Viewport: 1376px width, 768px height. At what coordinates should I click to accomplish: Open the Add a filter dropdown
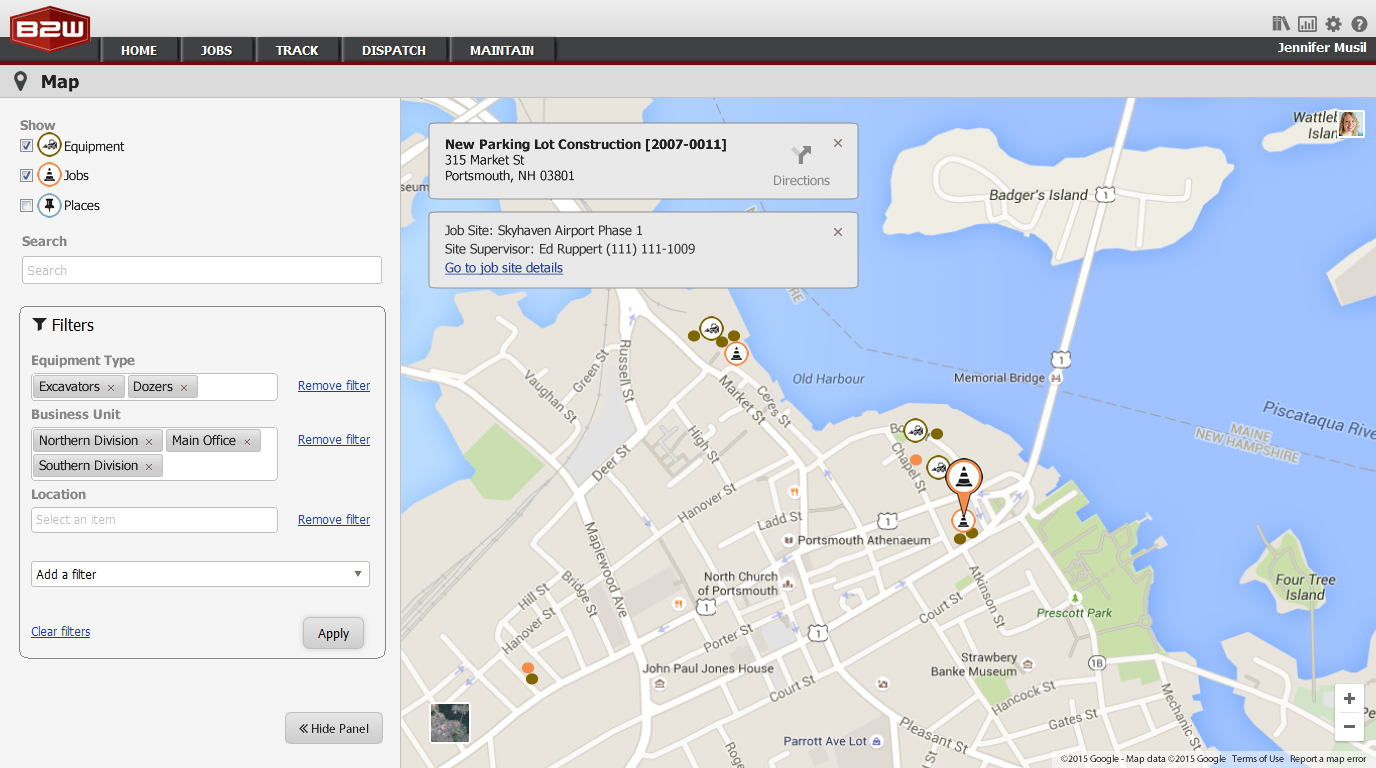tap(200, 574)
